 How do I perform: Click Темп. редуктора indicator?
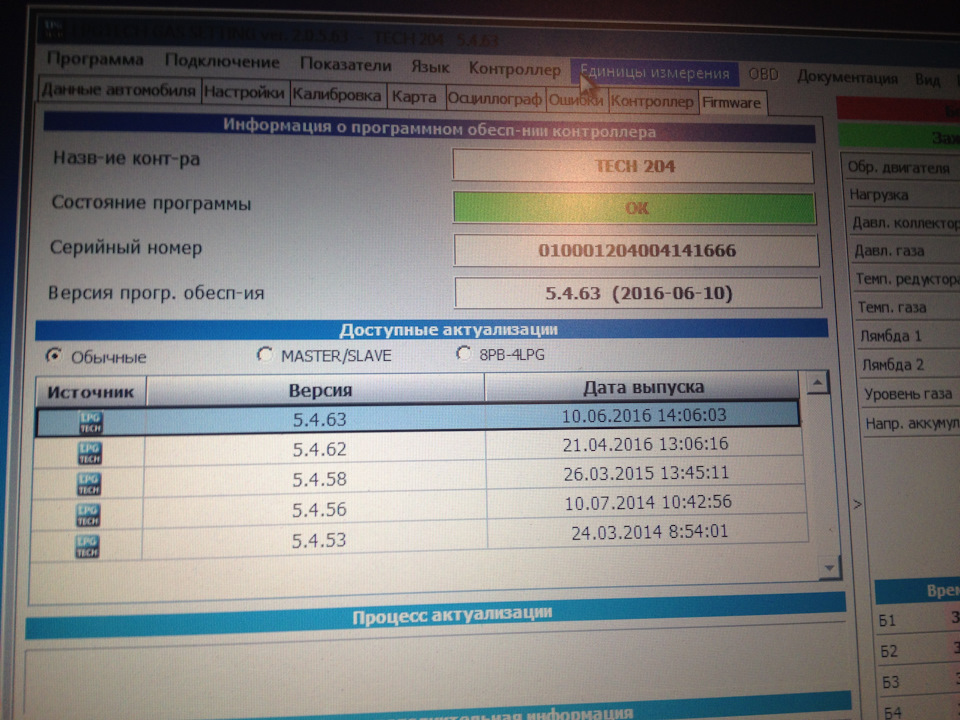point(906,279)
